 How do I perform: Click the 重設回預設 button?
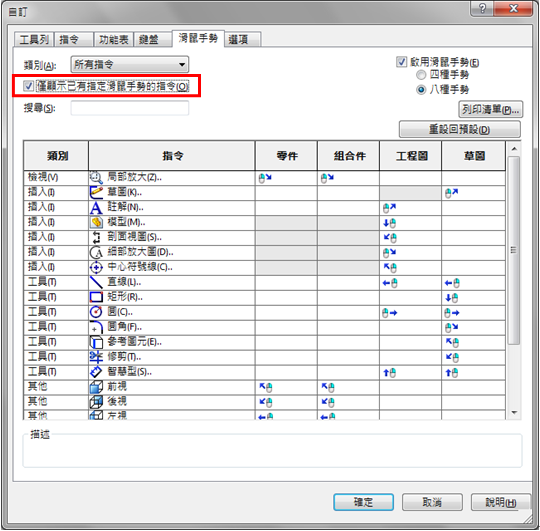(459, 129)
